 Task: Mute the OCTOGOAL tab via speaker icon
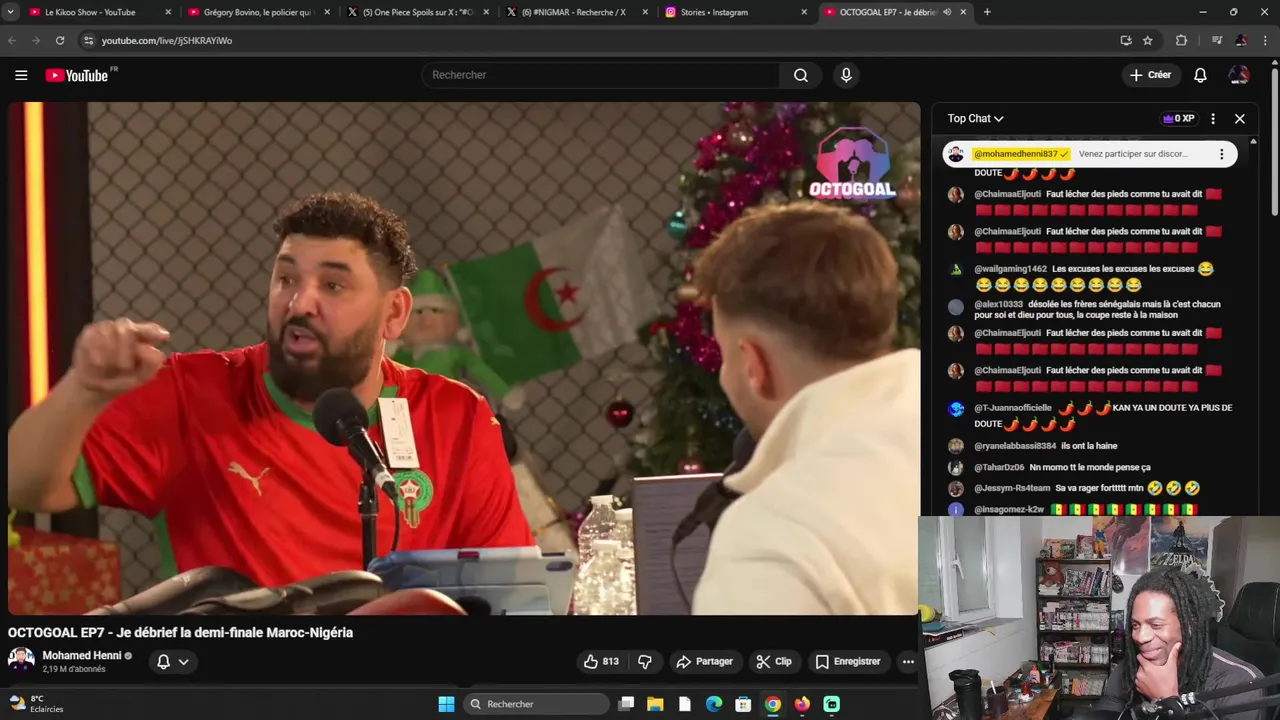[947, 12]
